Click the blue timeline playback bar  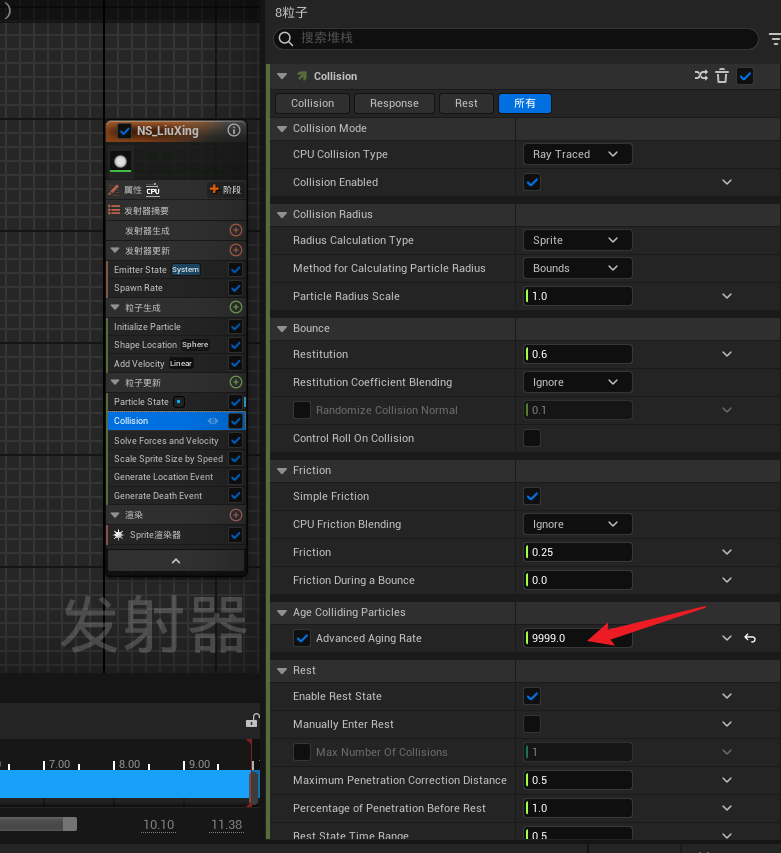coord(125,784)
